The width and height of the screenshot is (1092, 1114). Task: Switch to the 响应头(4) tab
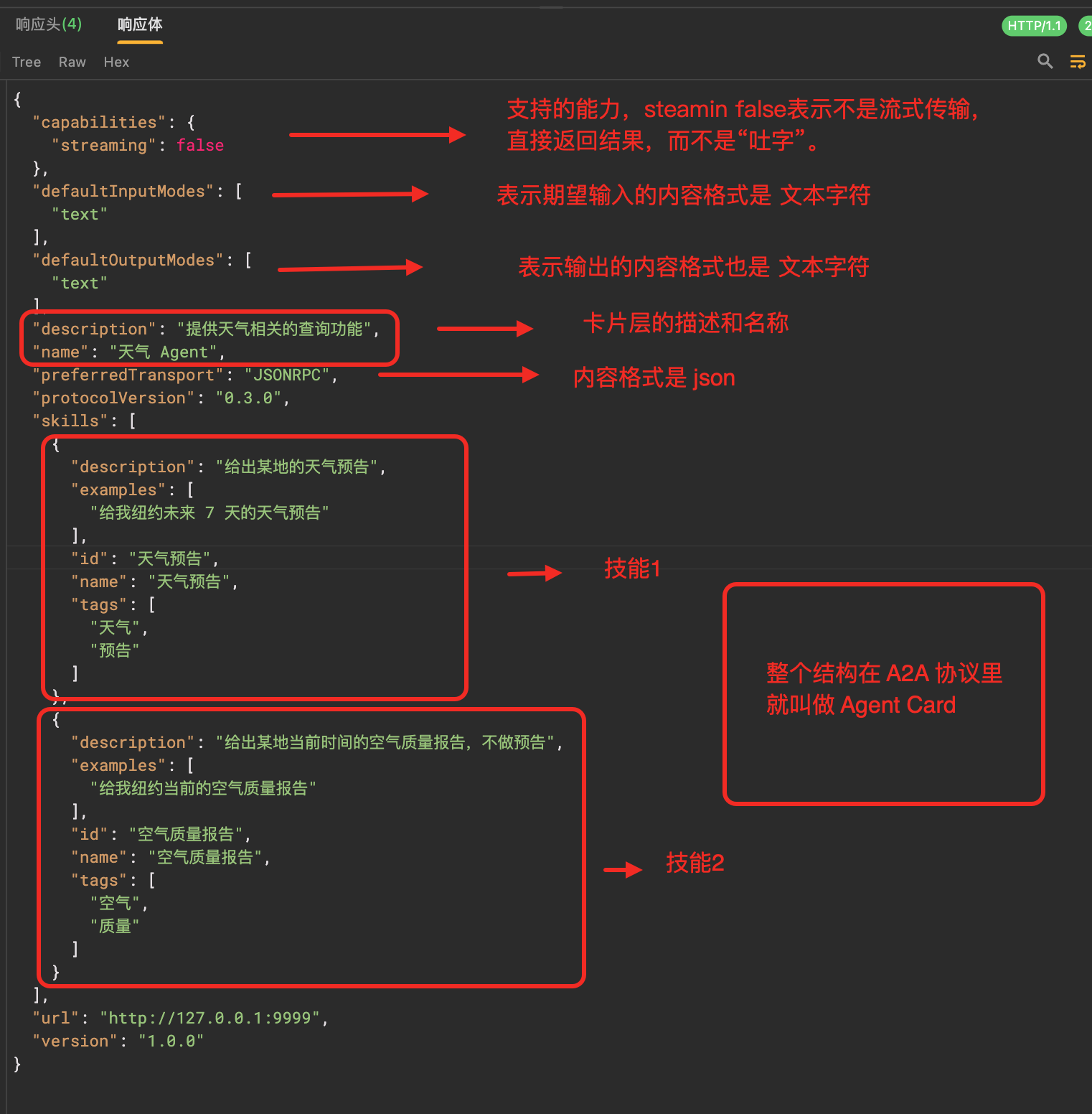(x=49, y=24)
